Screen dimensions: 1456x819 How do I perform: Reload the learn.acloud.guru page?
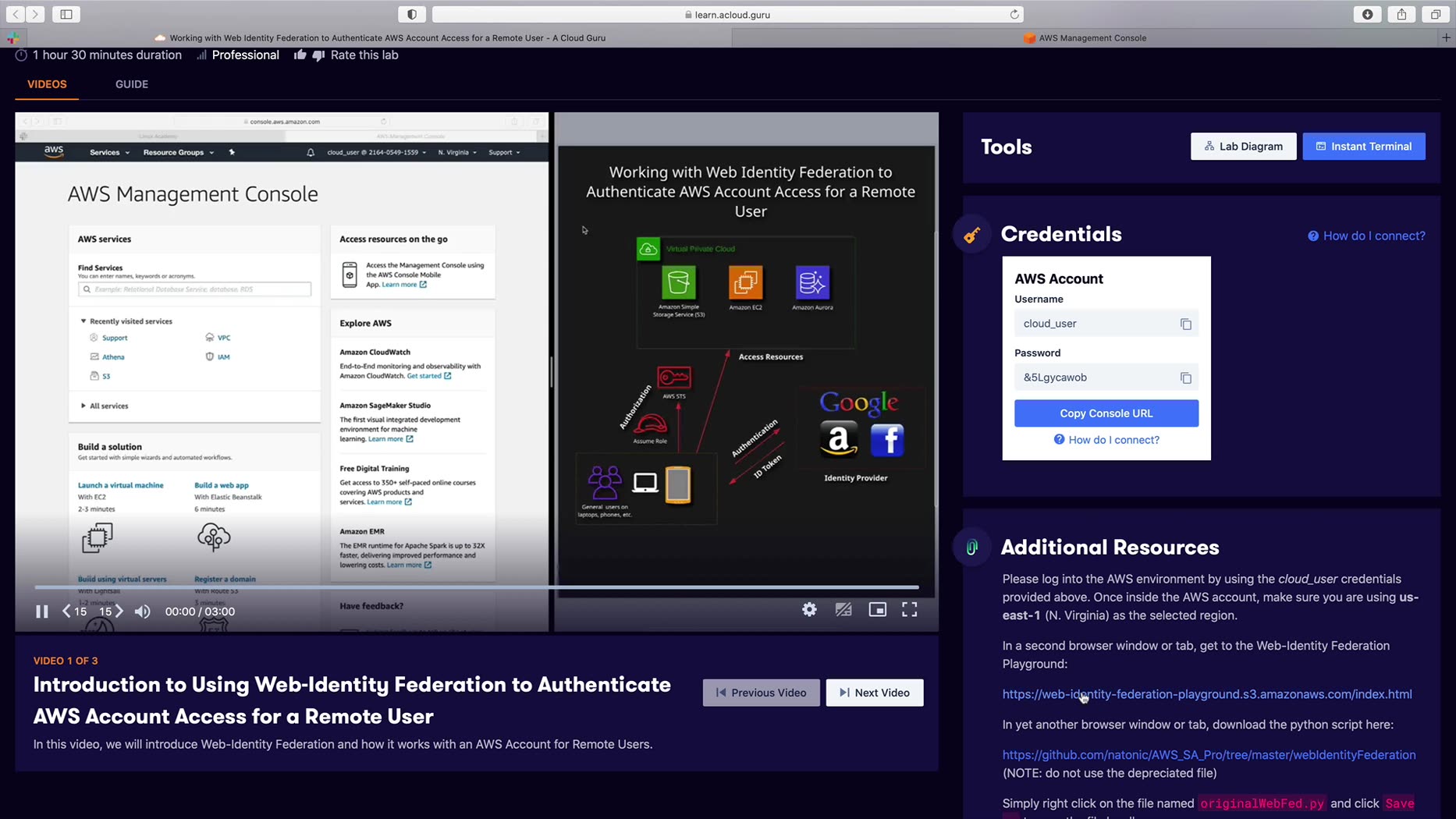pos(1014,14)
